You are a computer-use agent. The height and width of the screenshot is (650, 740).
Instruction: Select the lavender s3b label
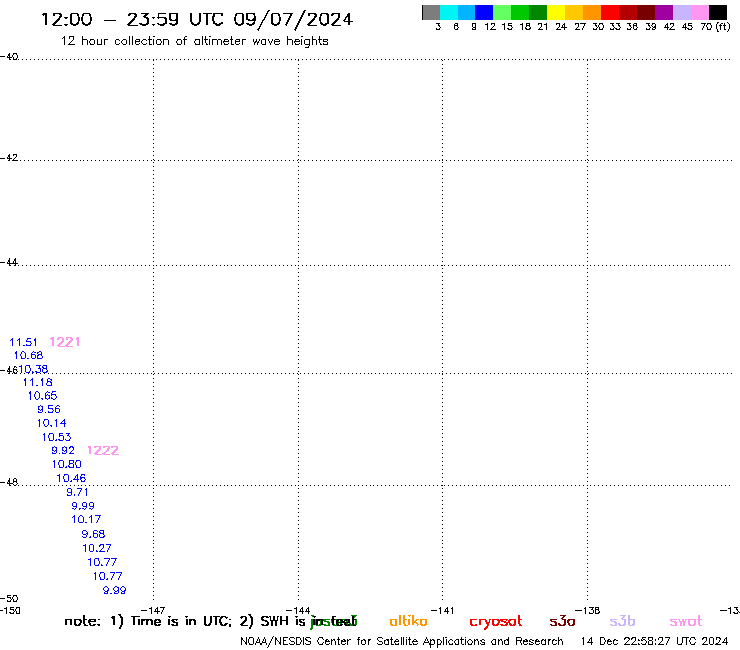coord(622,621)
